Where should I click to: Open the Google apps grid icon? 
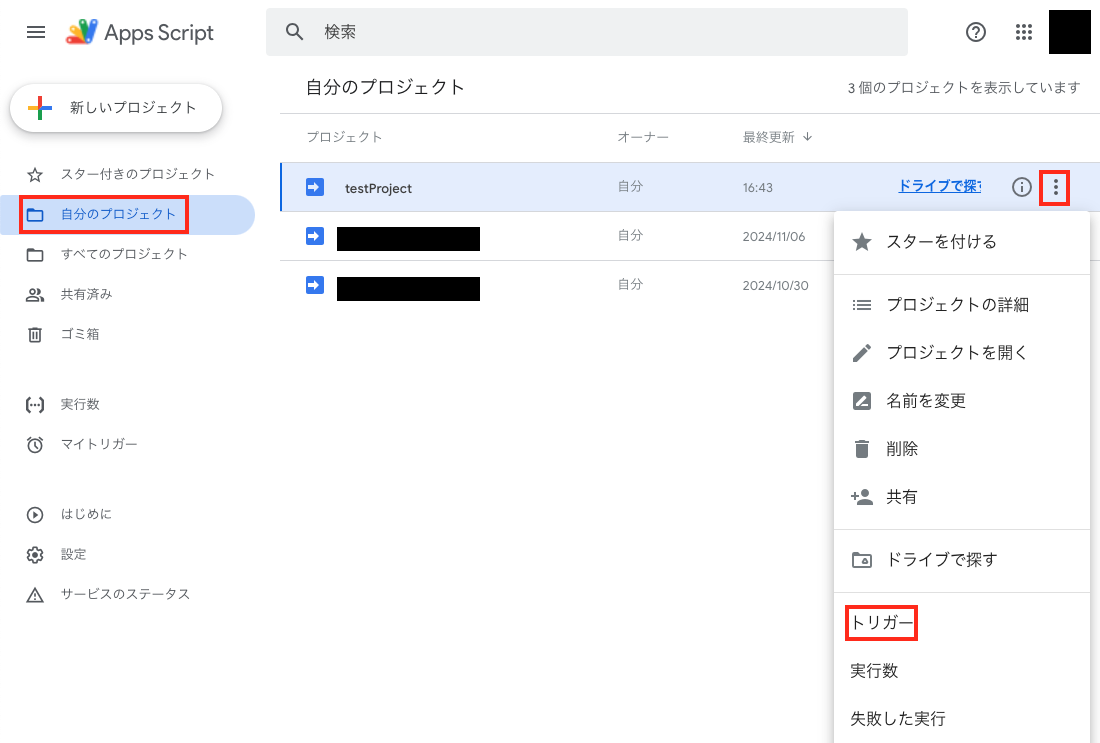click(1023, 32)
